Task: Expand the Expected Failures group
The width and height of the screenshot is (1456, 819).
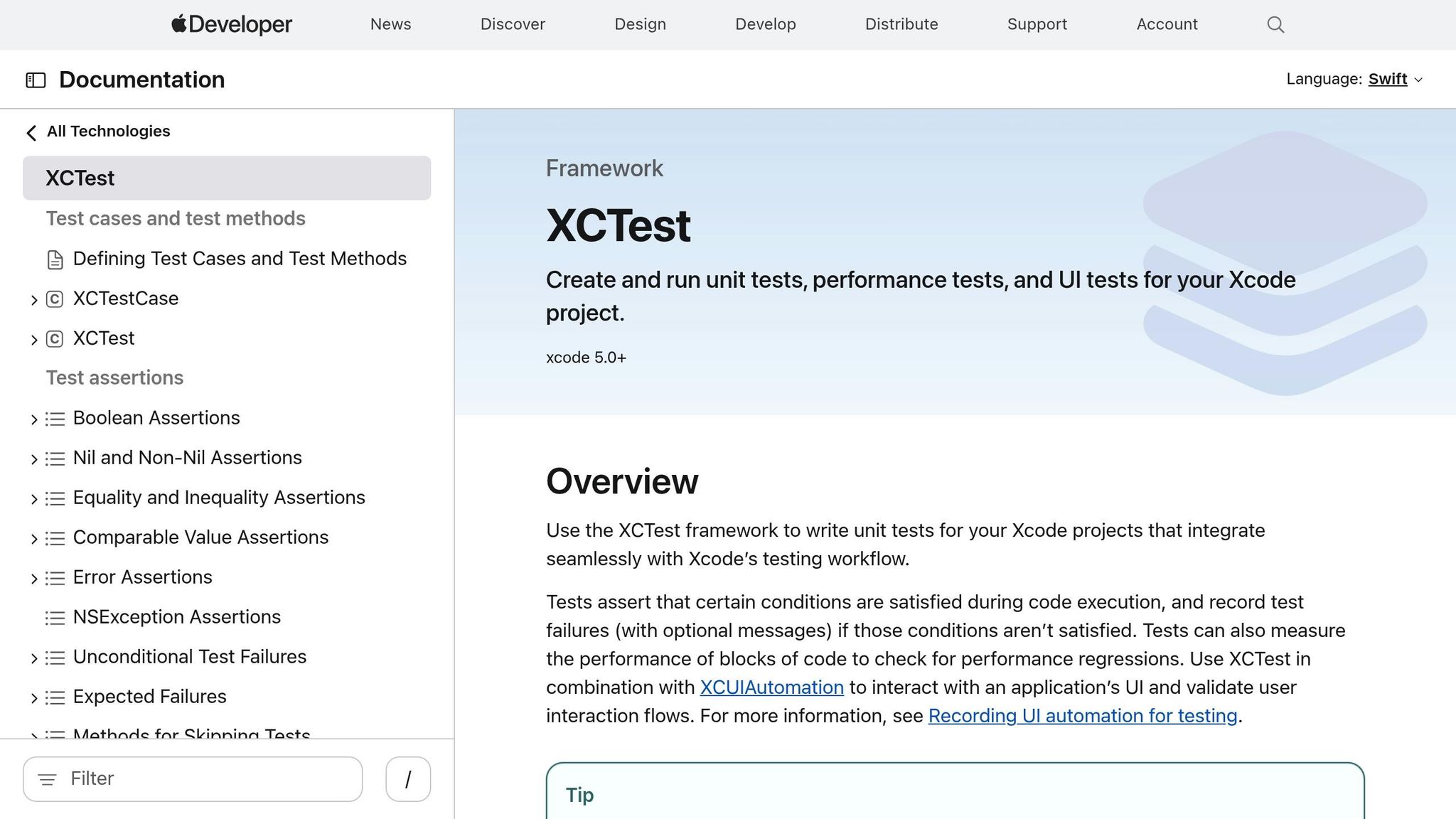Action: 33,698
